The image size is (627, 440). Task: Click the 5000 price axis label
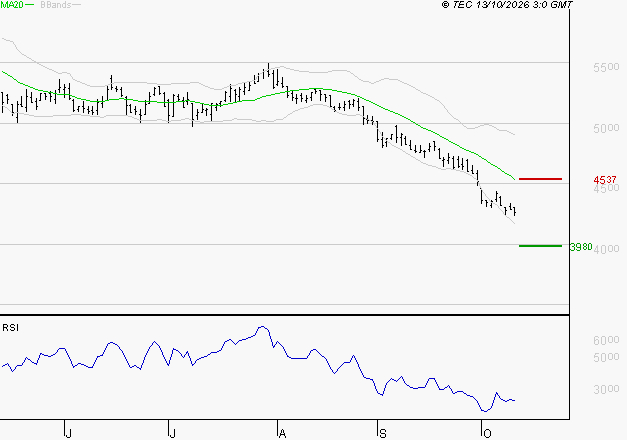(x=606, y=128)
